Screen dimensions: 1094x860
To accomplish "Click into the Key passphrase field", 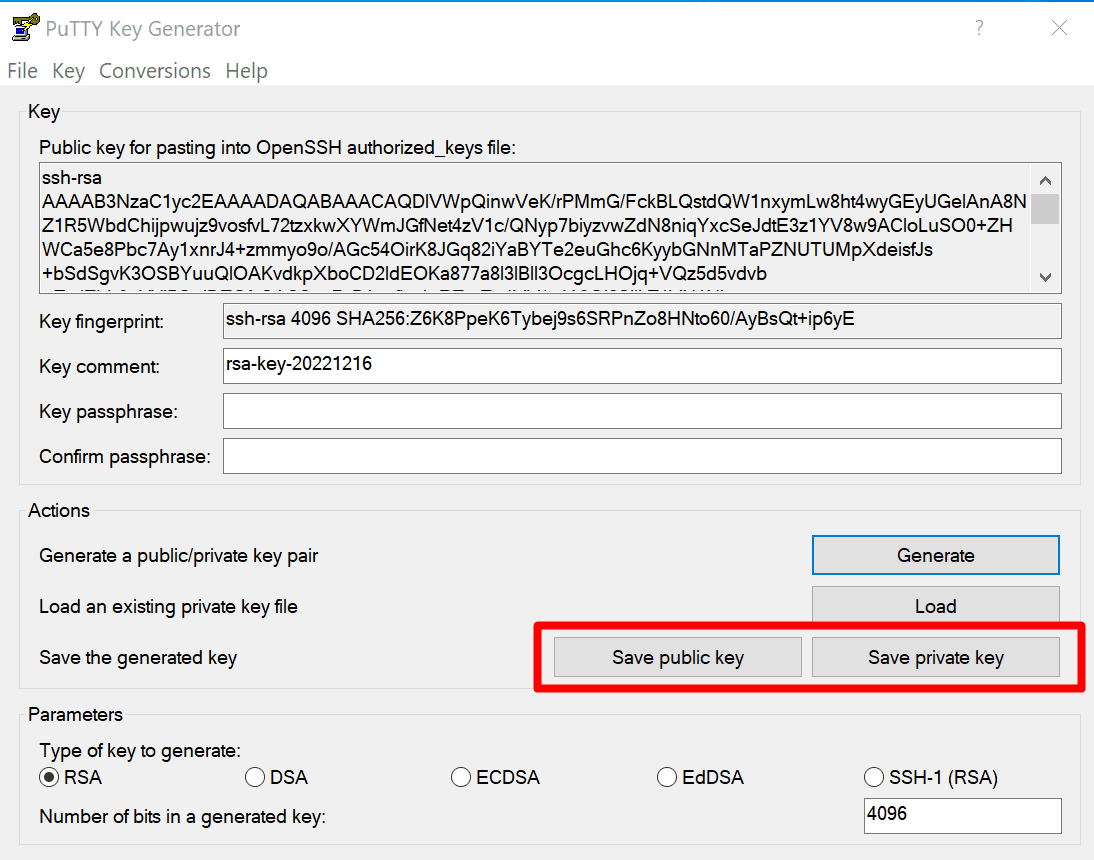I will tap(641, 411).
